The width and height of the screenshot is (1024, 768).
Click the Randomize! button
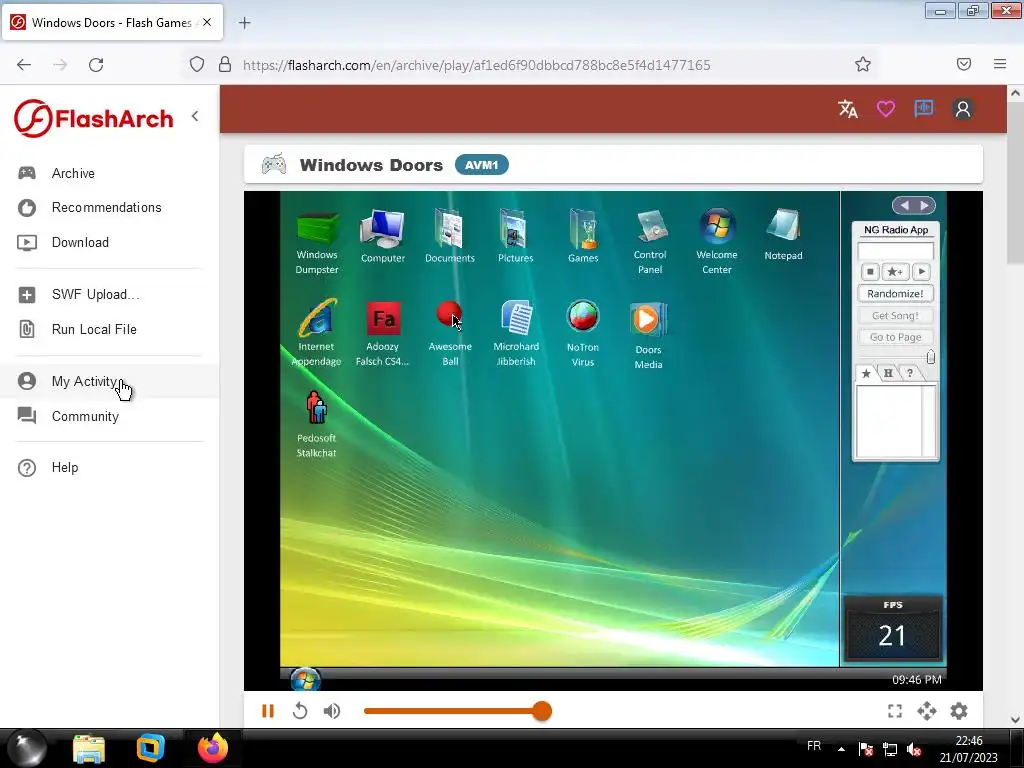point(895,294)
